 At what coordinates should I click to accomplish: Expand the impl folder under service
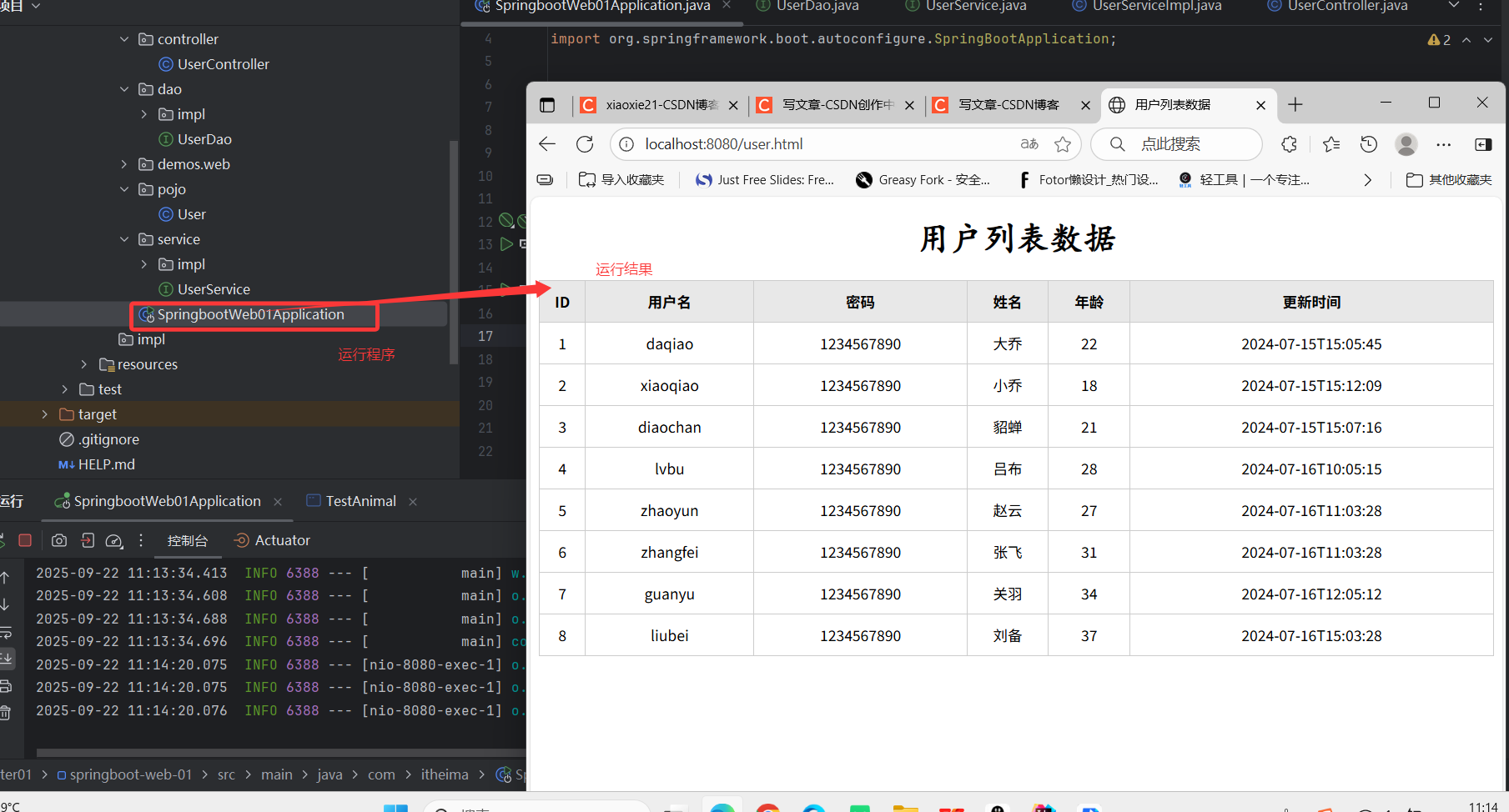[144, 264]
